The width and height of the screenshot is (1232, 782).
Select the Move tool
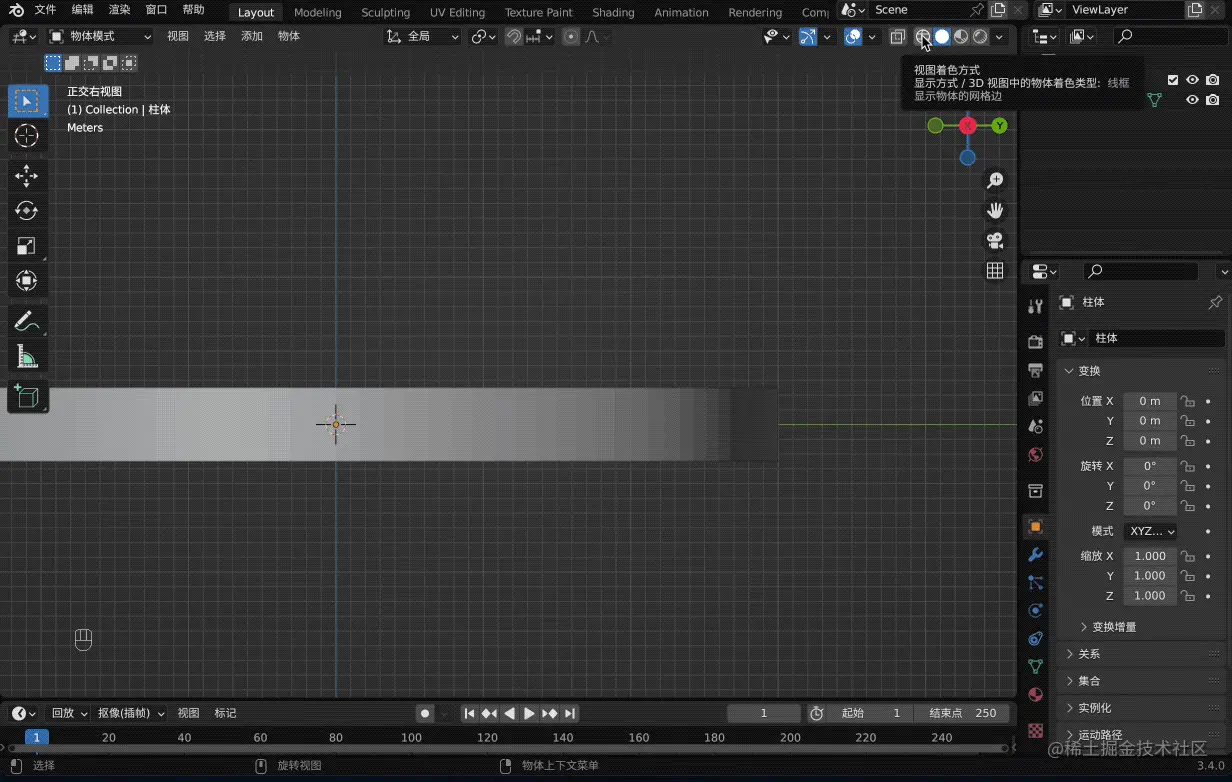coord(27,176)
